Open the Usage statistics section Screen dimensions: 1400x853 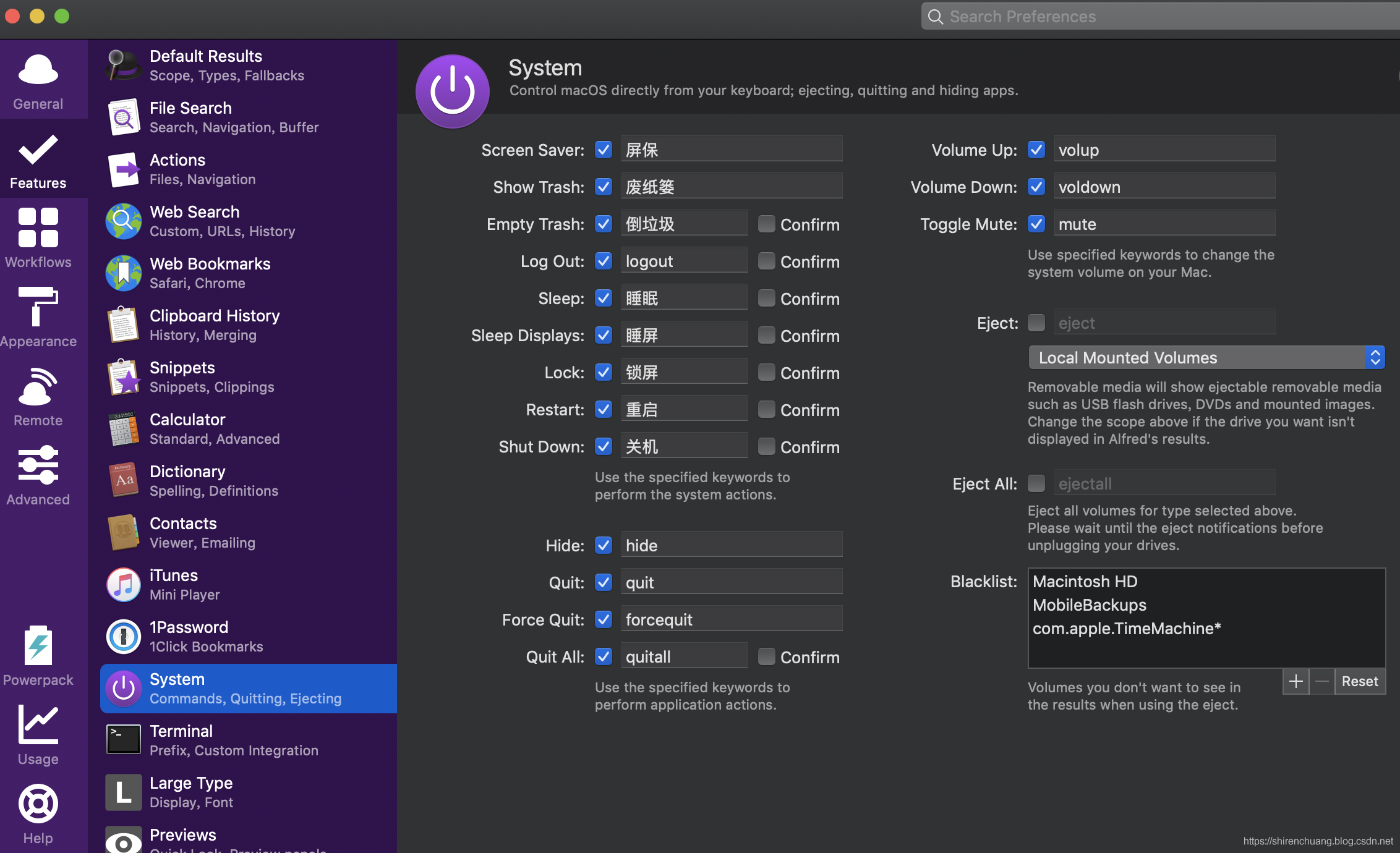click(x=38, y=734)
